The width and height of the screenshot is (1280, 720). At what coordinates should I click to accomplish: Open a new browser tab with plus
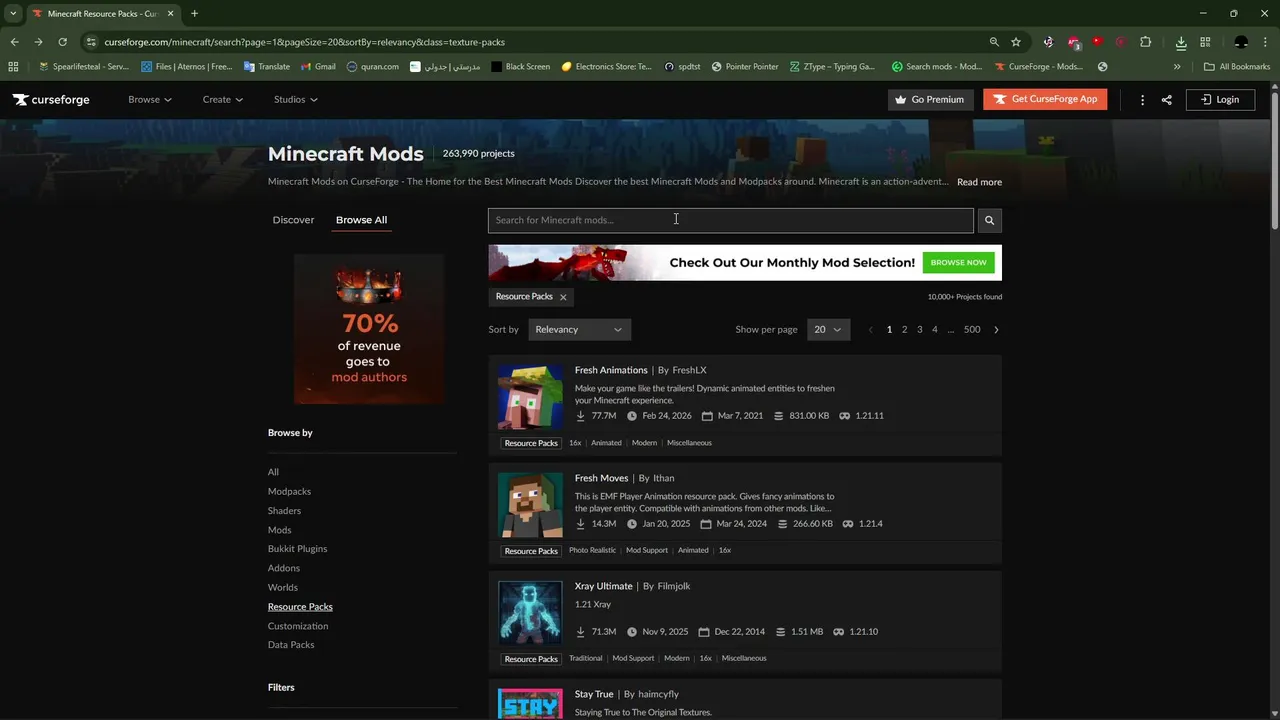tap(194, 13)
